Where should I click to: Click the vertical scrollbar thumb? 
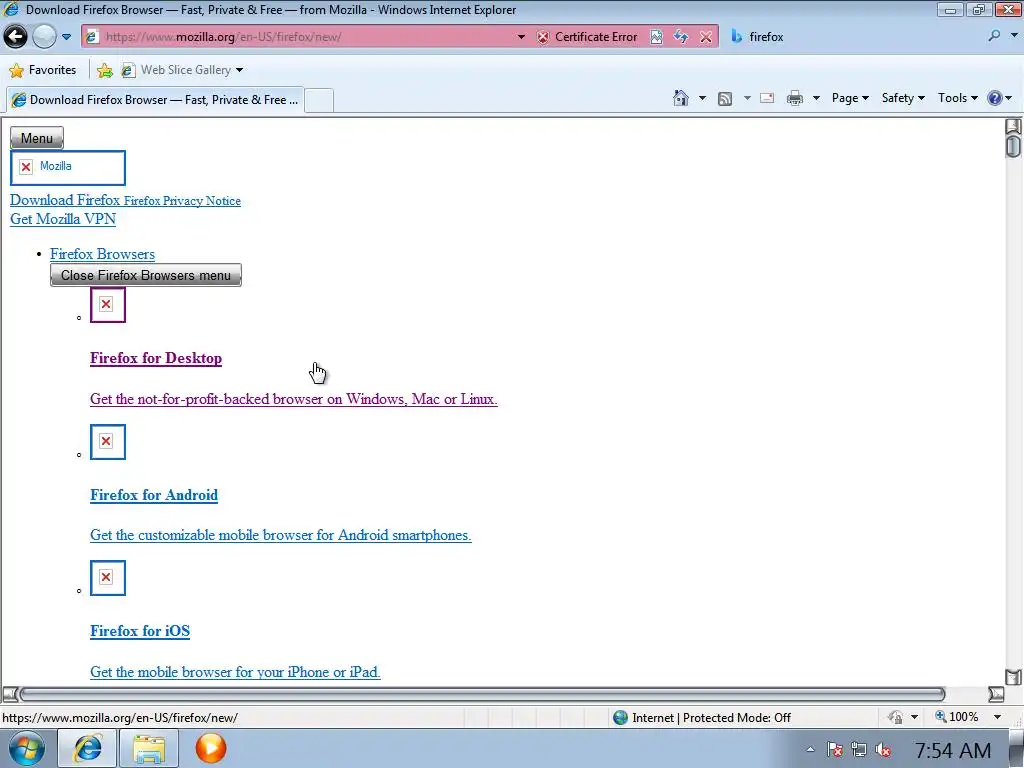1013,146
